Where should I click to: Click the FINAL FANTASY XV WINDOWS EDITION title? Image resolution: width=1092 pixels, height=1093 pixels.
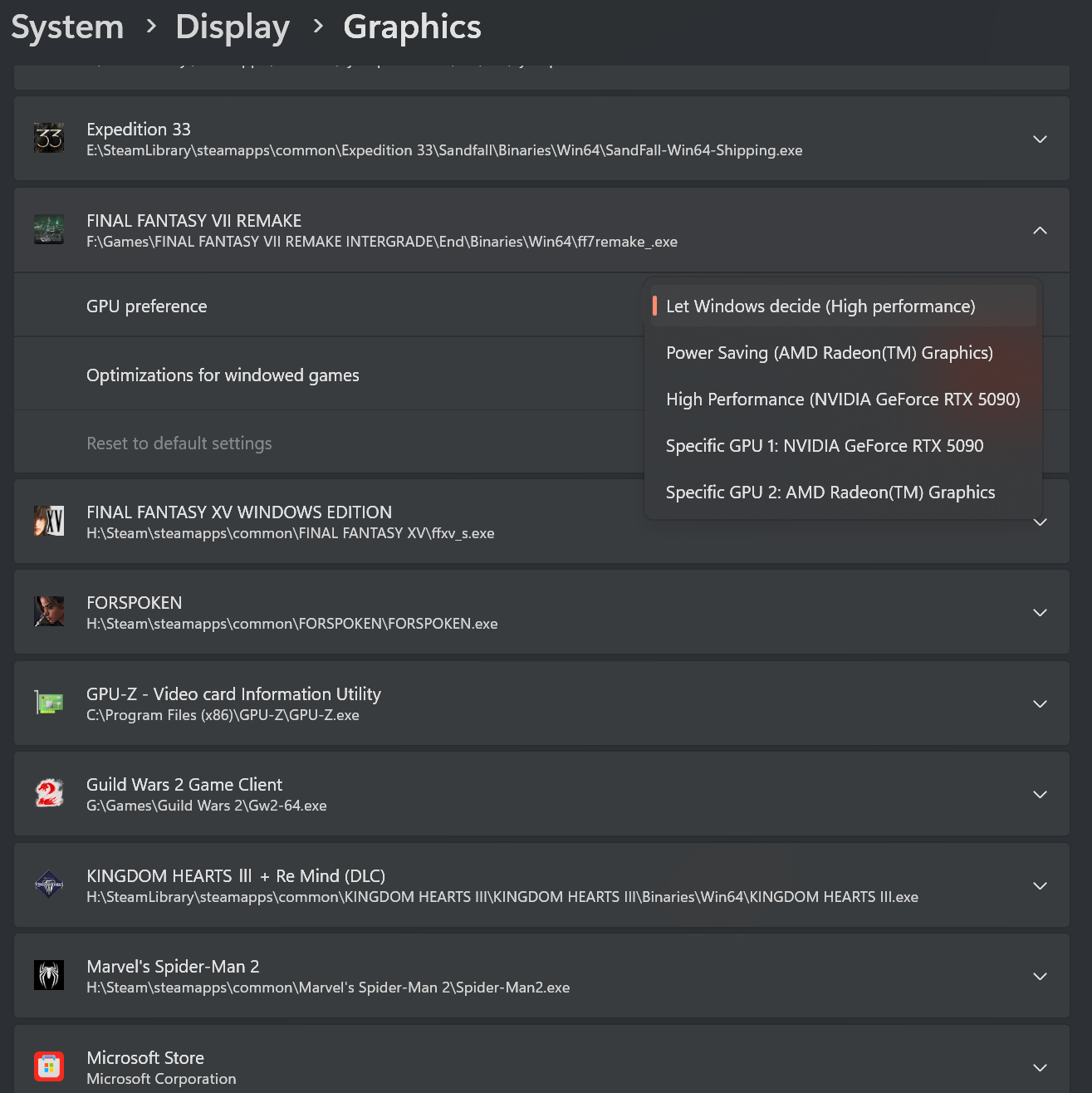[239, 512]
